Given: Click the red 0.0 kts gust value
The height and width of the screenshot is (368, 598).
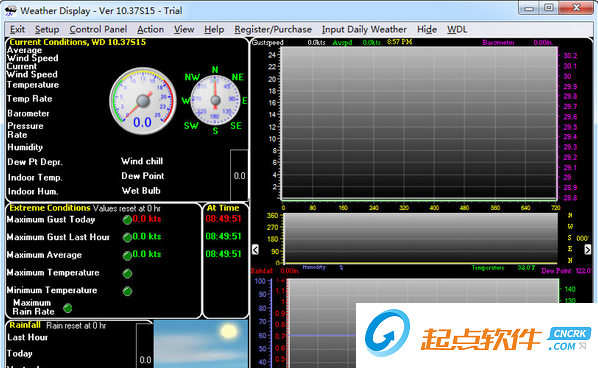Looking at the screenshot, I should tap(147, 219).
